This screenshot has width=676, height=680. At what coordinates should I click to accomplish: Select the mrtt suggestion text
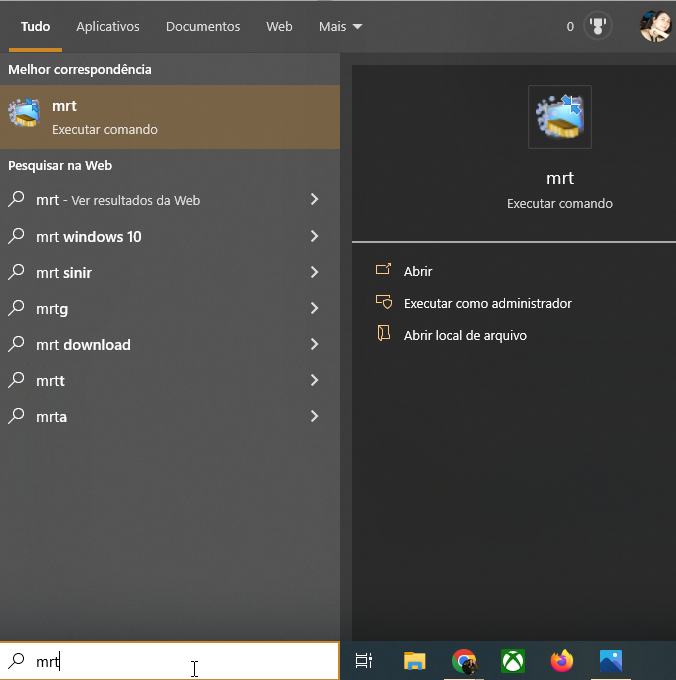tap(50, 381)
